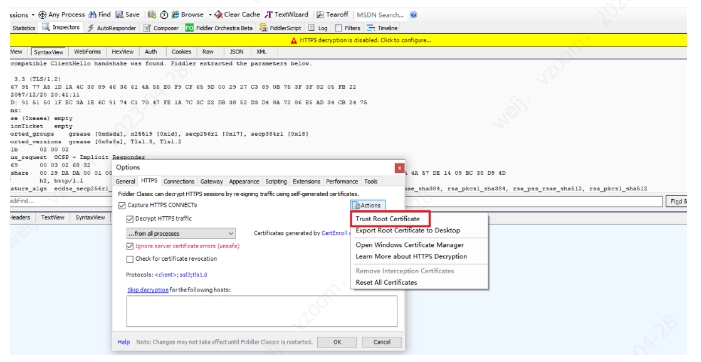Click the Protocols client;ssl3;tls1.0 link

181,275
